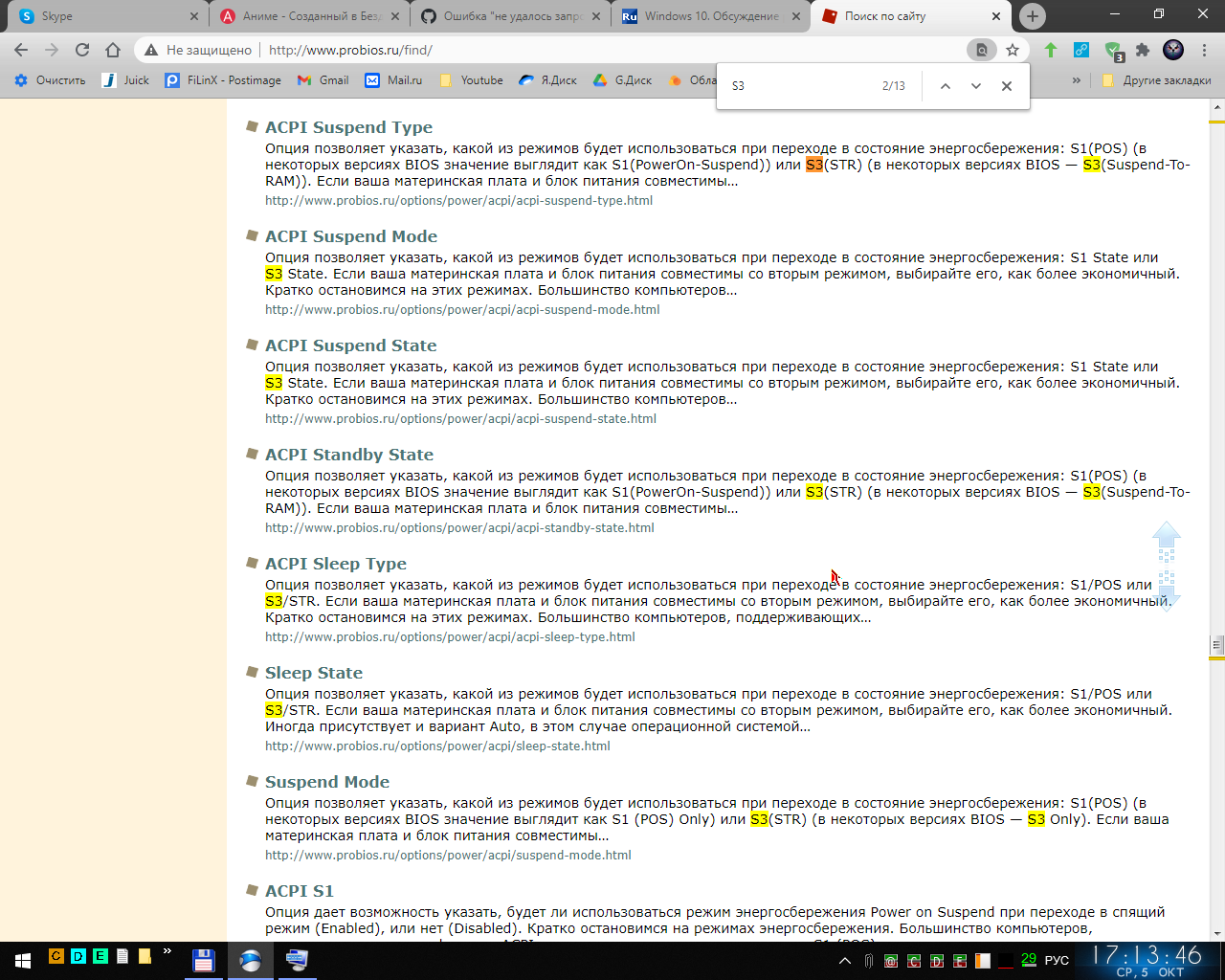Viewport: 1225px width, 980px height.
Task: Click the acpi-suspend-type.html URL
Action: [x=459, y=201]
